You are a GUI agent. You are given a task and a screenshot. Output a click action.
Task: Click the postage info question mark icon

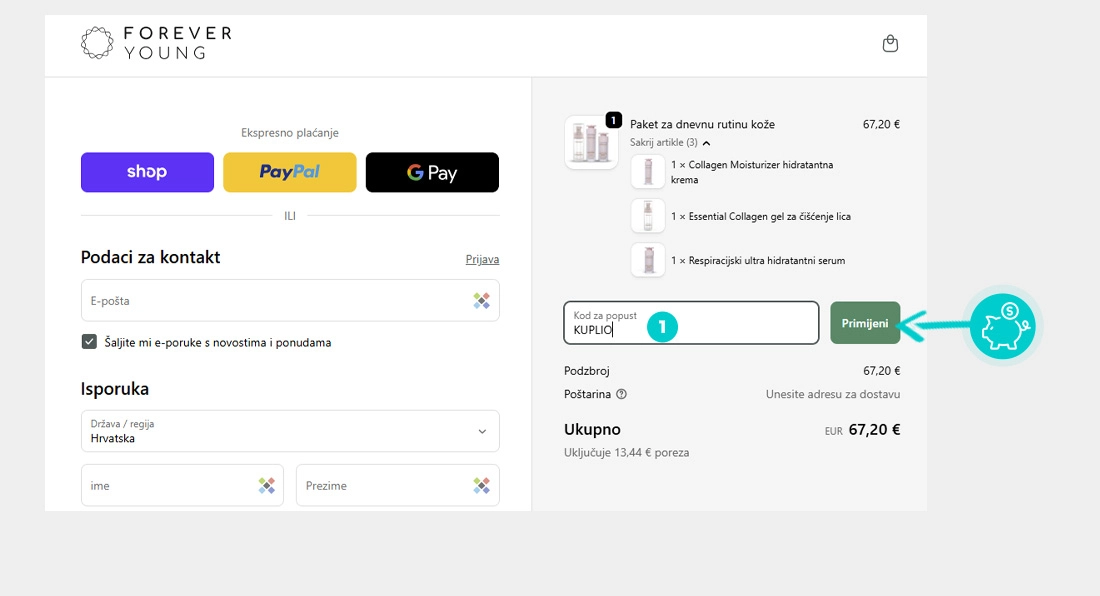tap(621, 394)
